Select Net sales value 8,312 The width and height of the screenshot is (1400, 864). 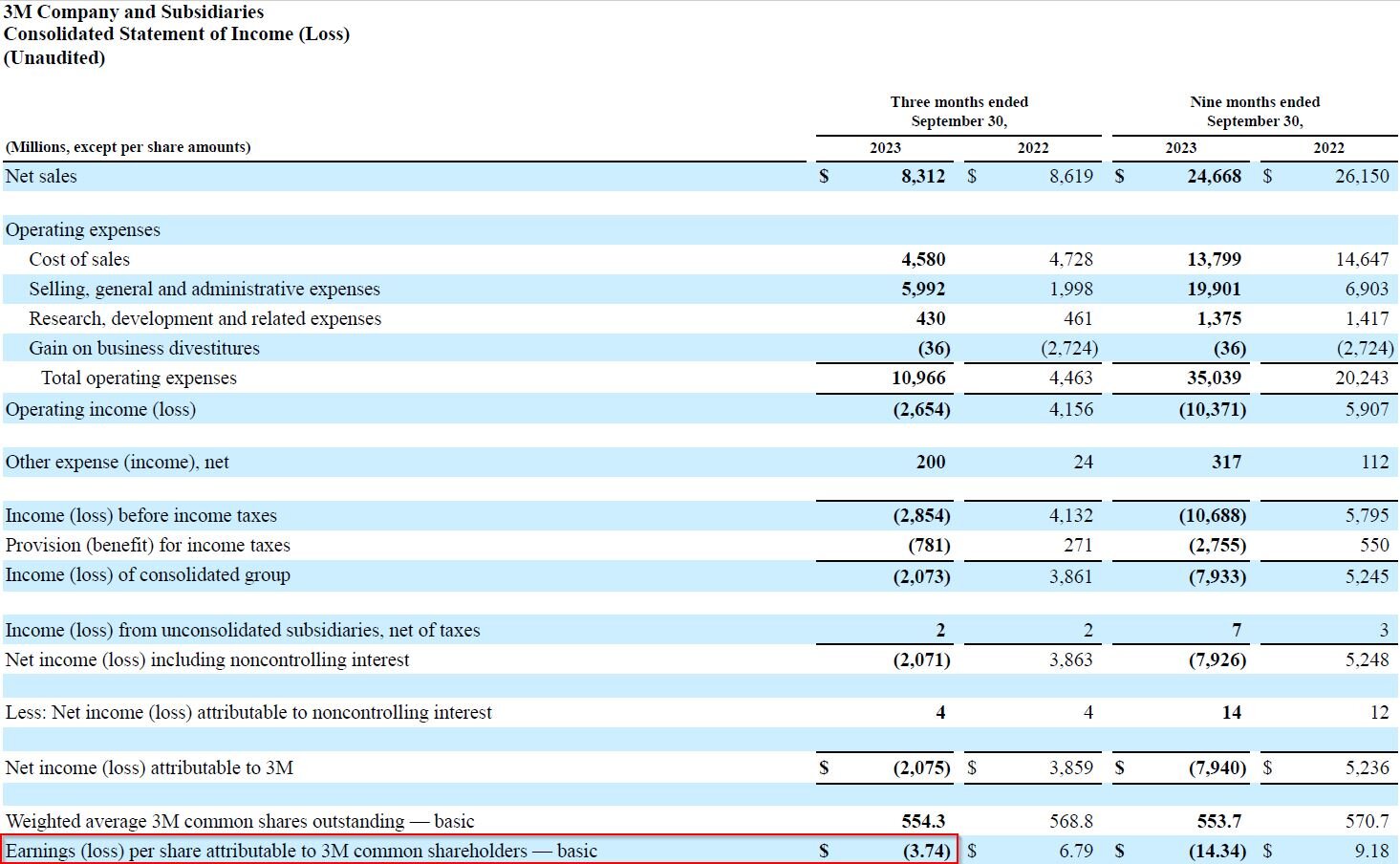click(922, 176)
